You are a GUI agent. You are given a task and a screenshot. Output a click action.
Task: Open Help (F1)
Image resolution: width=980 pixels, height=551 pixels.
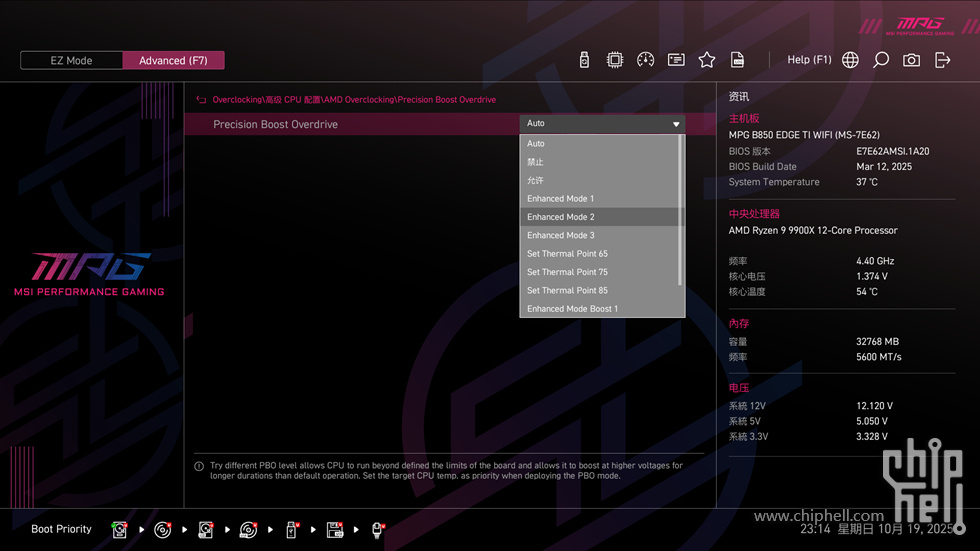pyautogui.click(x=809, y=60)
